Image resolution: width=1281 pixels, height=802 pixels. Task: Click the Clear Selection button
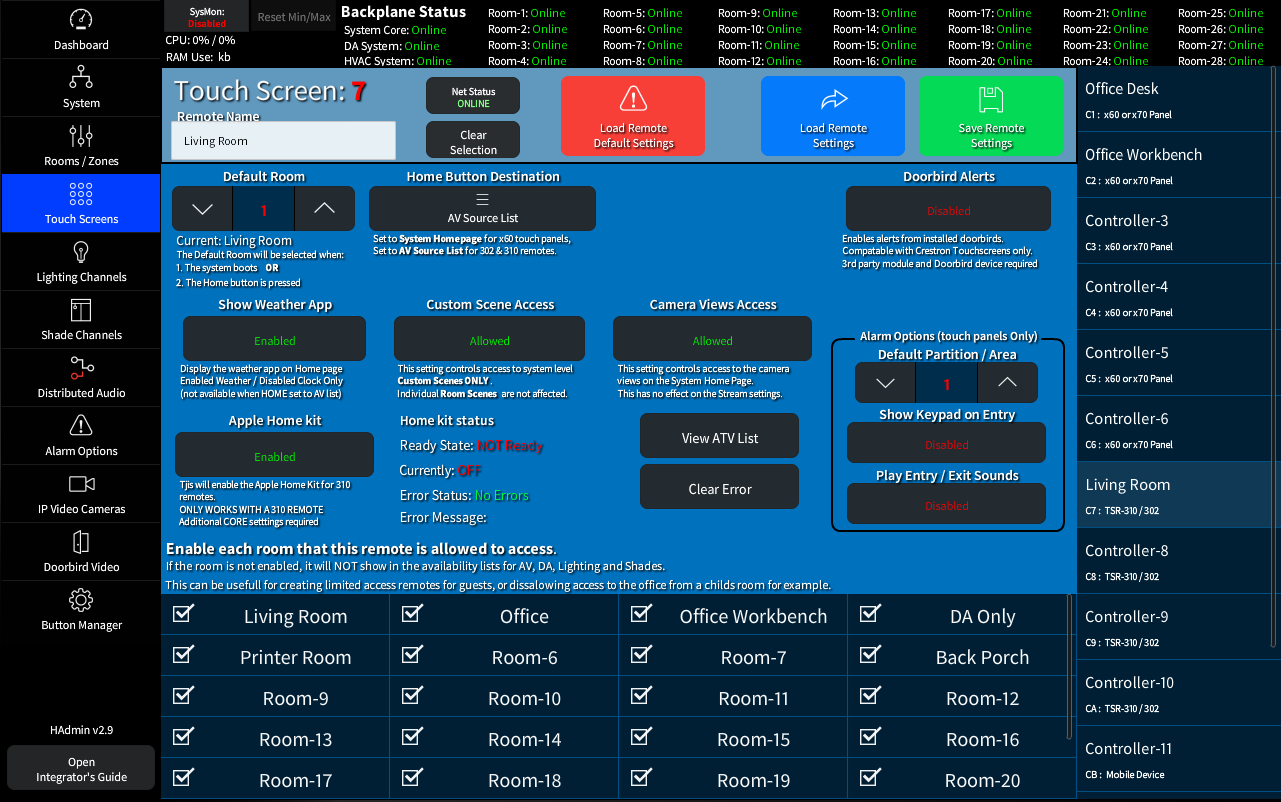coord(473,140)
